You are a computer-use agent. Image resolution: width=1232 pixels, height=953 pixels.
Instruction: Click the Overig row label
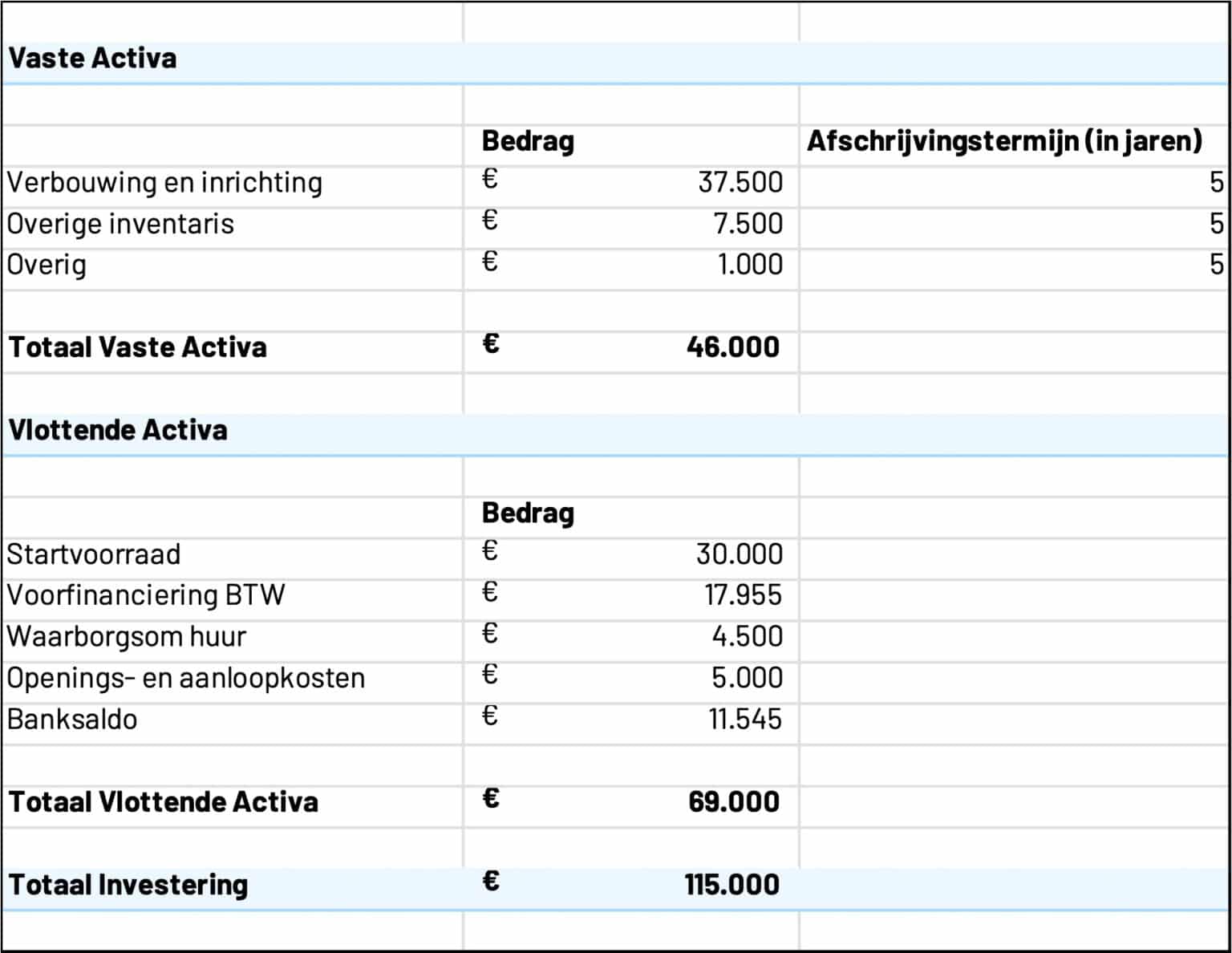tap(44, 265)
